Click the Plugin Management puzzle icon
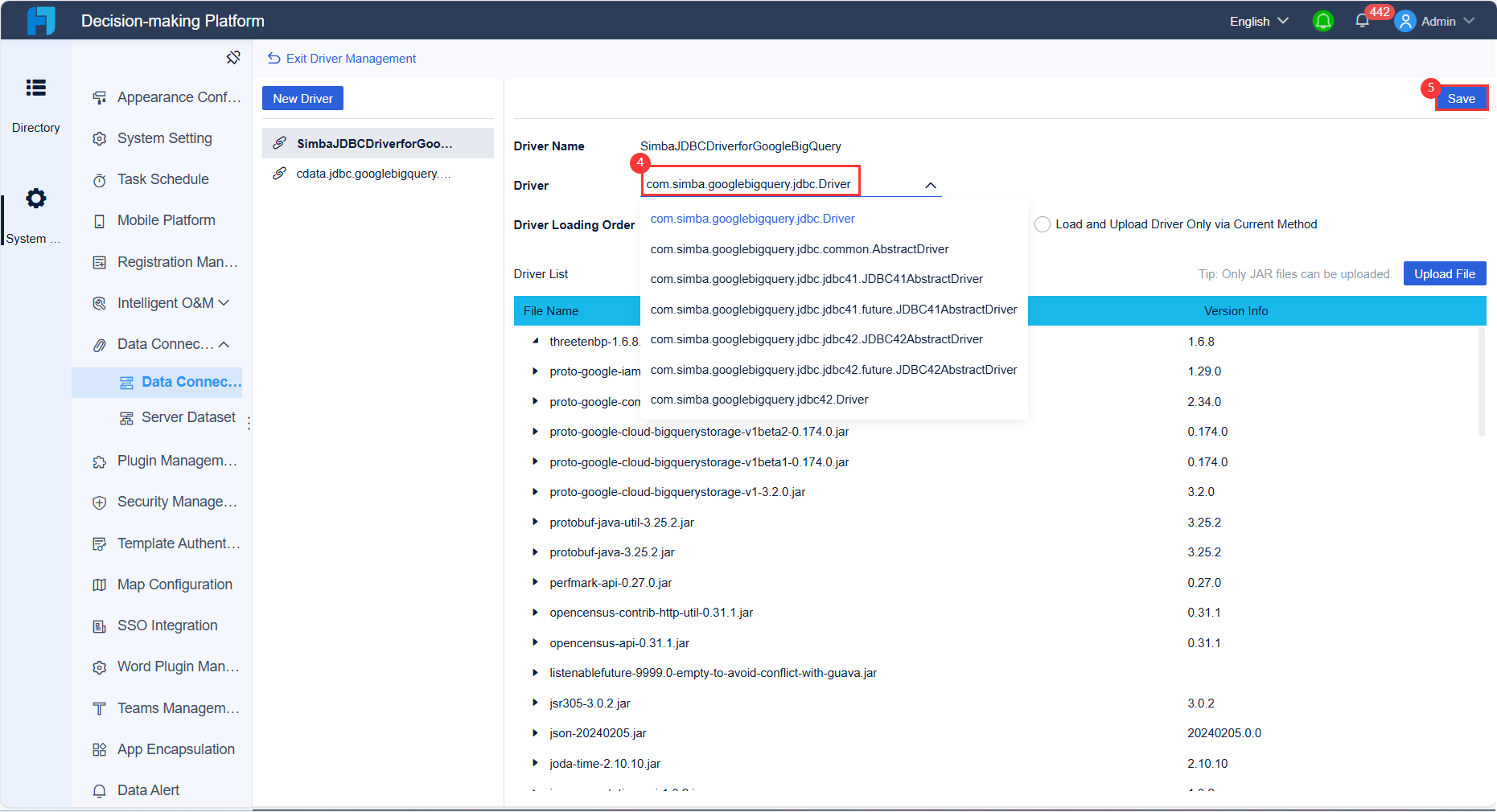The height and width of the screenshot is (812, 1497). pyautogui.click(x=99, y=461)
